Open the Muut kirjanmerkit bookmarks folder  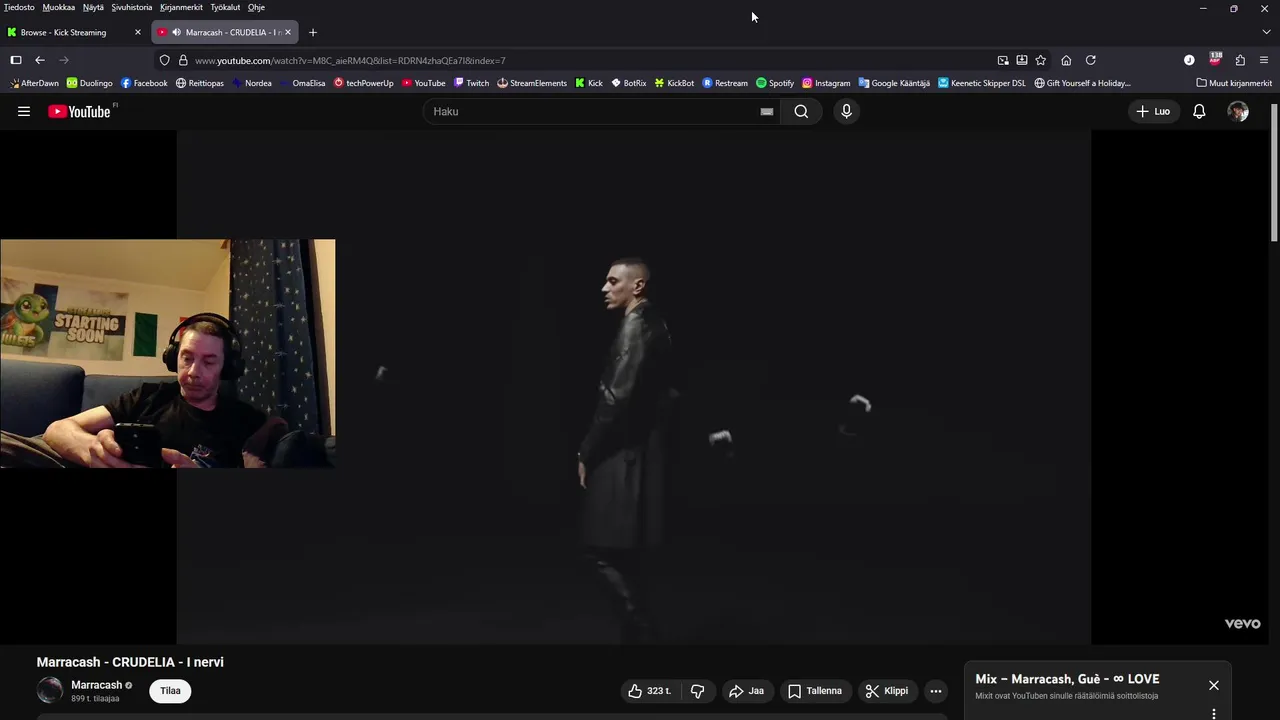[x=1234, y=83]
